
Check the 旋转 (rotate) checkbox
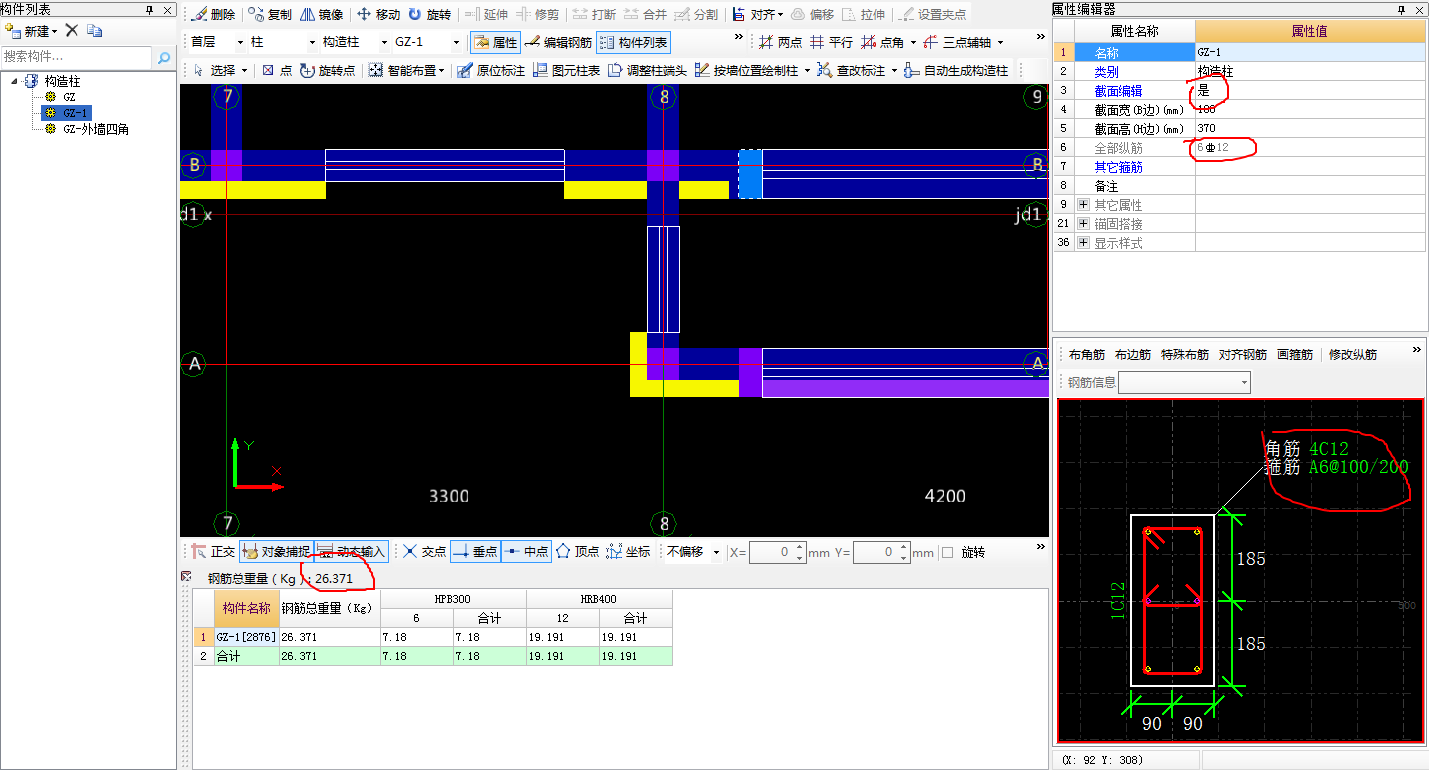(947, 552)
